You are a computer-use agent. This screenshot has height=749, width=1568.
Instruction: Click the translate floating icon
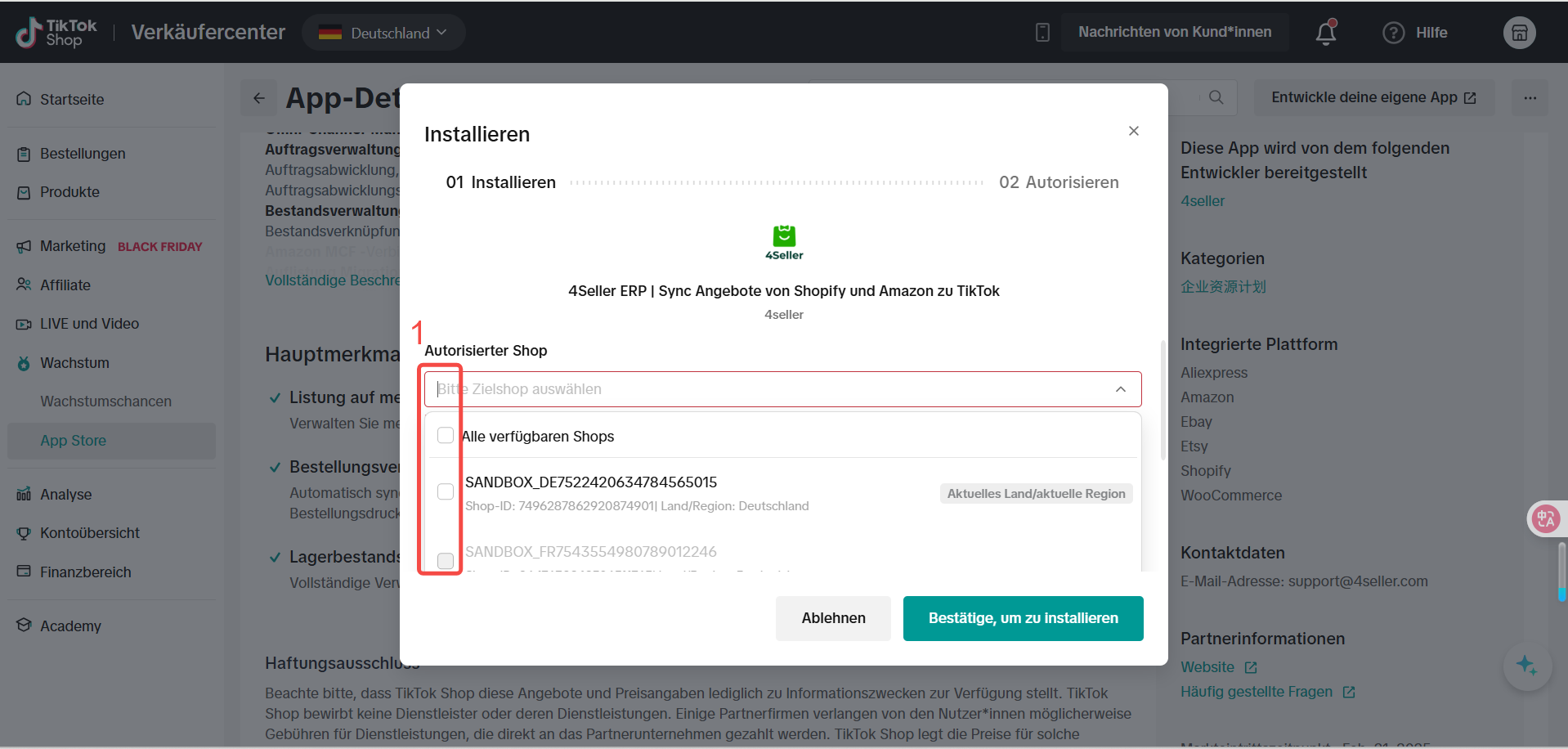pos(1545,518)
